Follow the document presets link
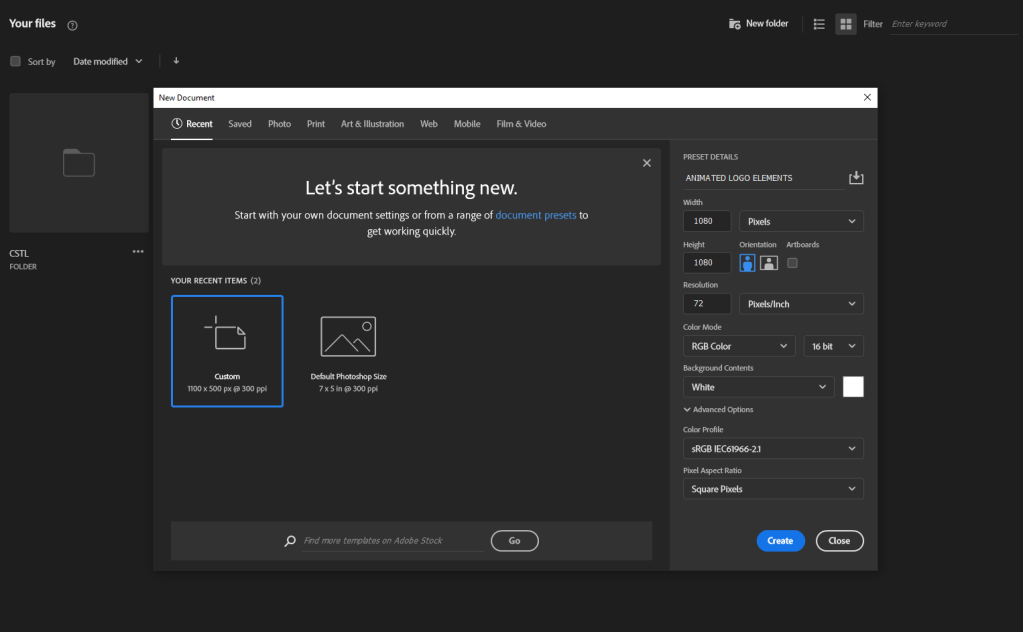1023x632 pixels. pos(536,215)
